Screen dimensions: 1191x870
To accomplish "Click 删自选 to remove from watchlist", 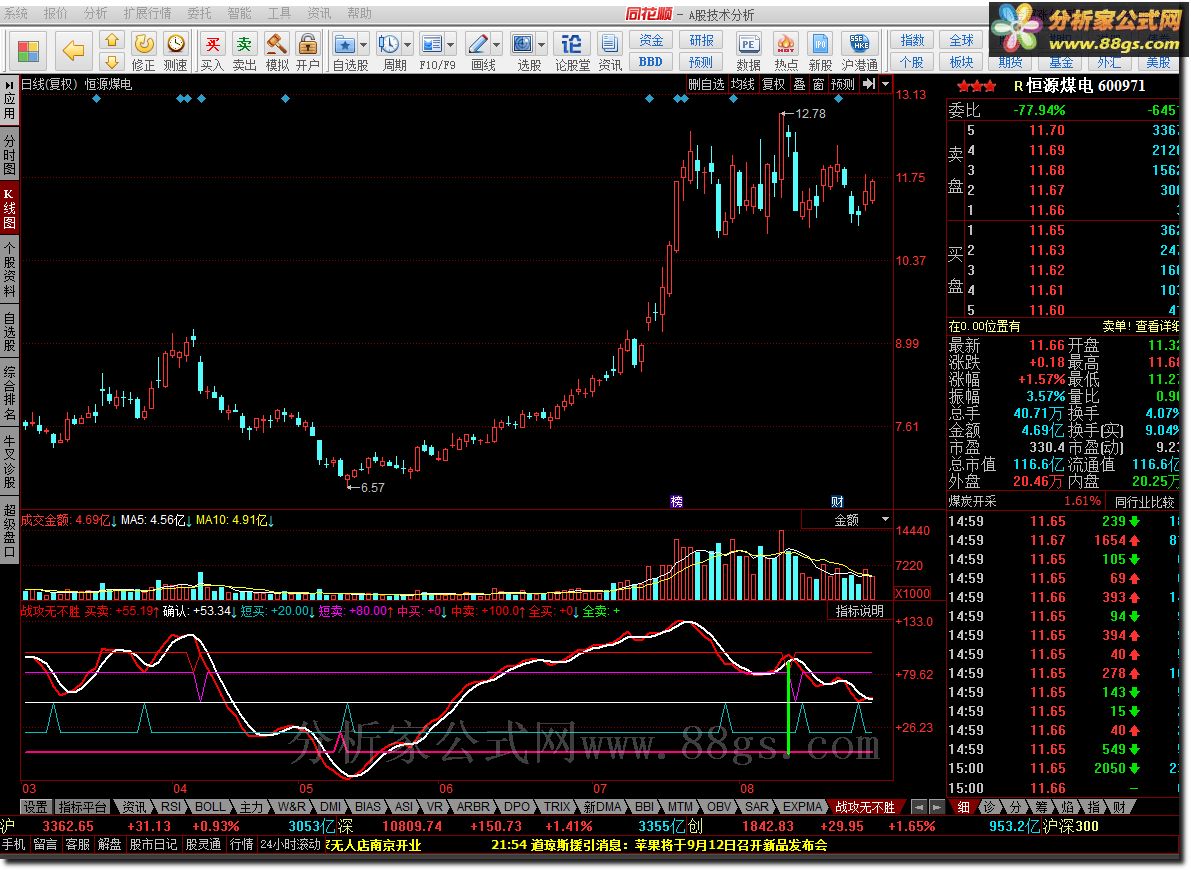I will pyautogui.click(x=706, y=84).
